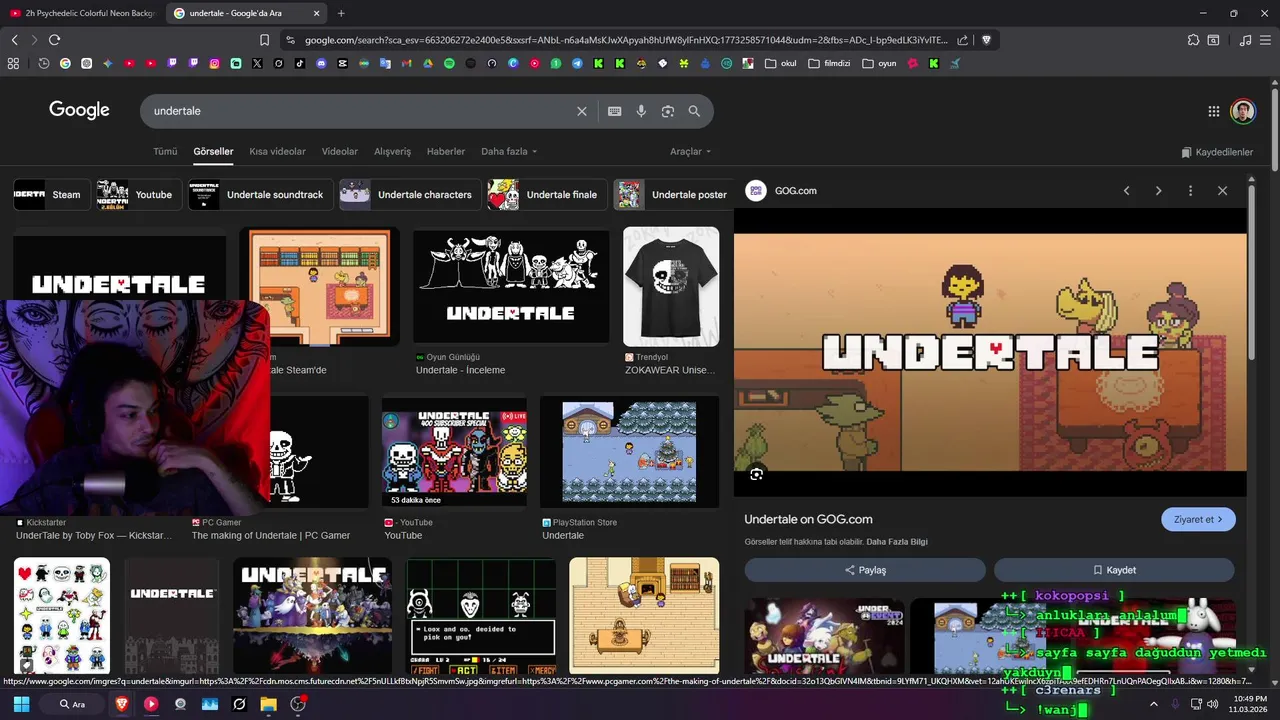
Task: Open the Undertale on GOG.com title link
Action: pos(808,520)
